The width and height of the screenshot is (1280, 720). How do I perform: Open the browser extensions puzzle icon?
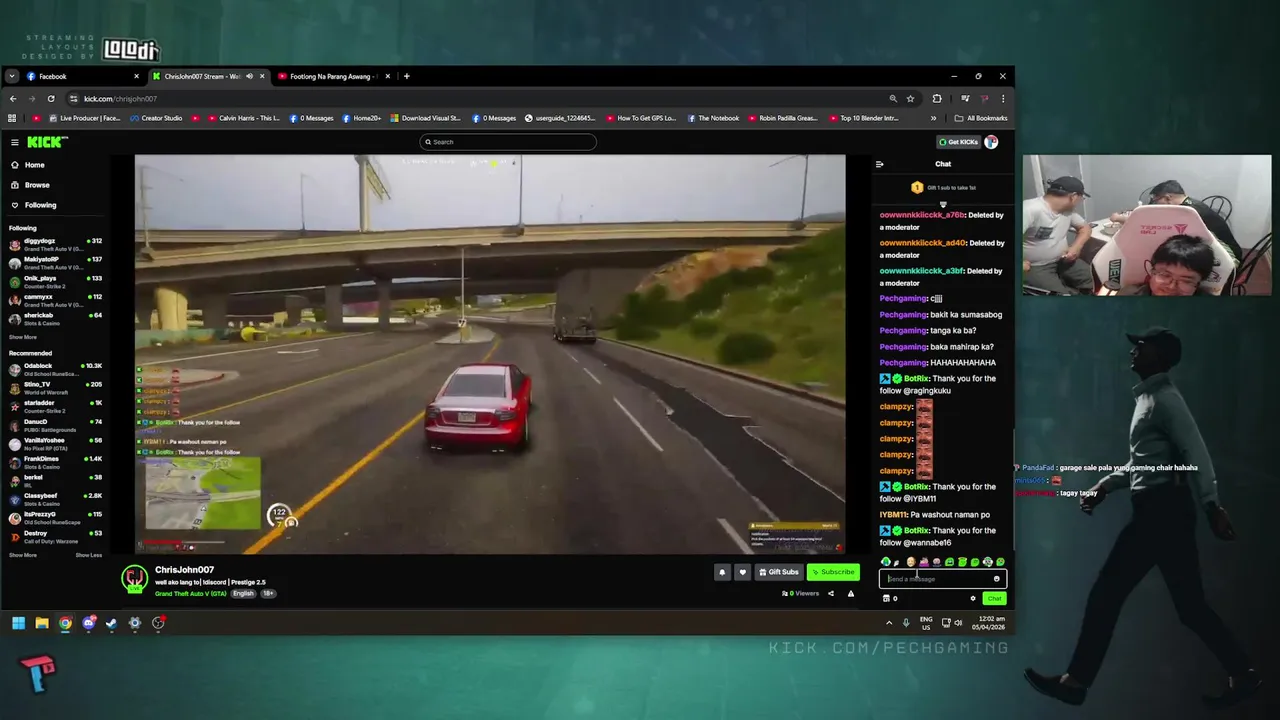click(x=937, y=98)
